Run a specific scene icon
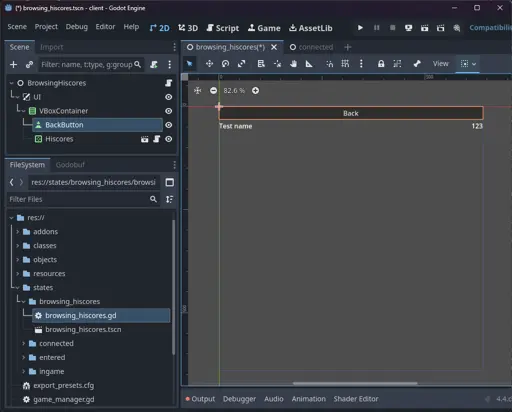512x412 pixels. pos(441,28)
